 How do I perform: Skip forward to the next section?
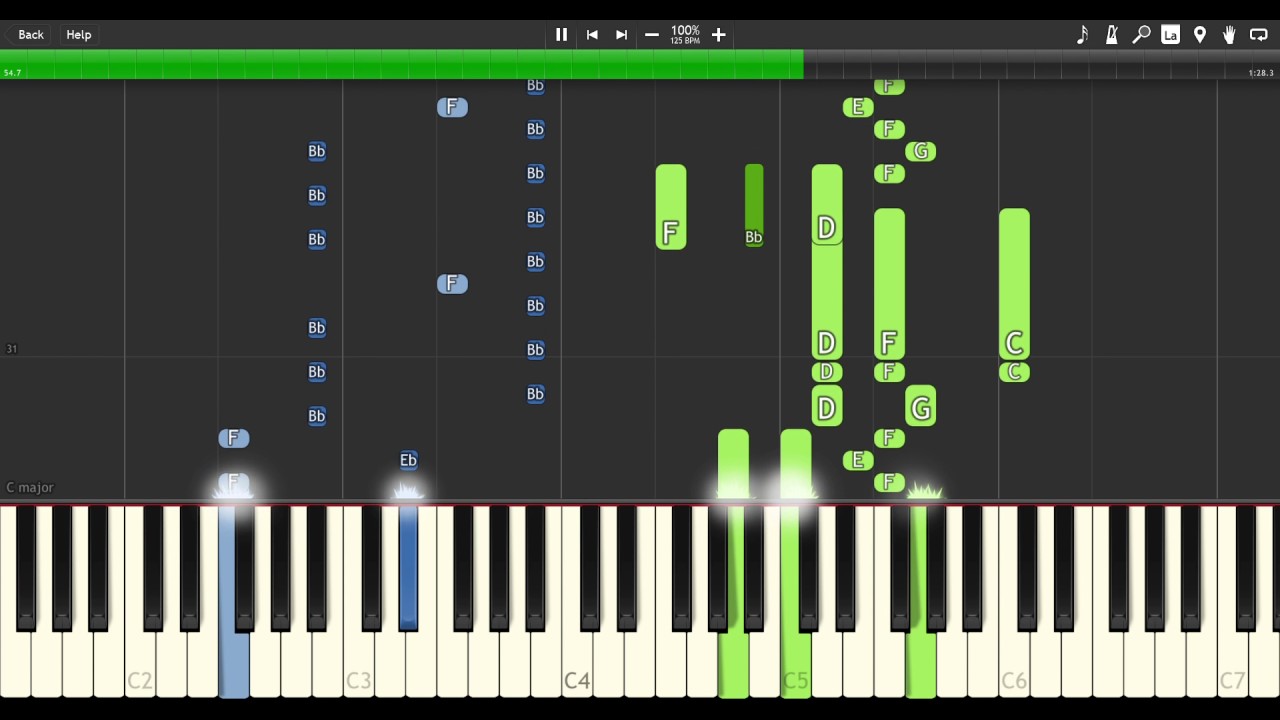click(621, 35)
